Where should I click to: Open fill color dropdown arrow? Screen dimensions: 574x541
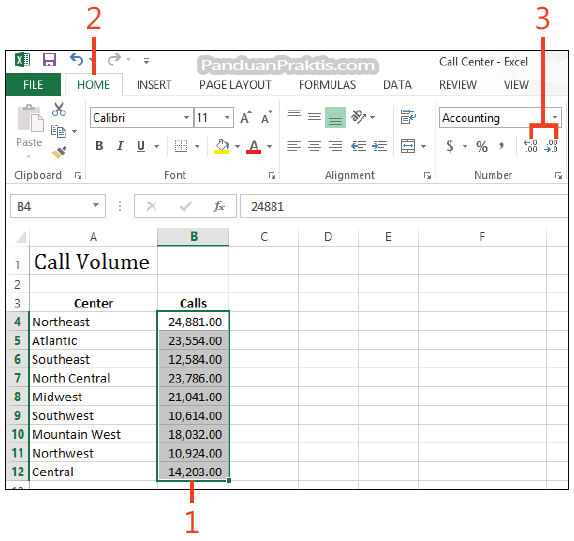[x=237, y=146]
